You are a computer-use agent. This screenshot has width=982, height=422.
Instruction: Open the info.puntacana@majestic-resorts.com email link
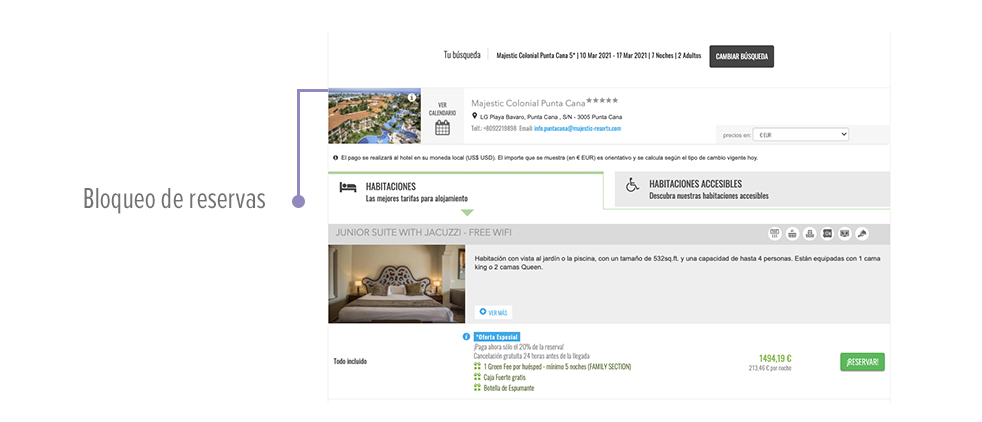pos(577,128)
